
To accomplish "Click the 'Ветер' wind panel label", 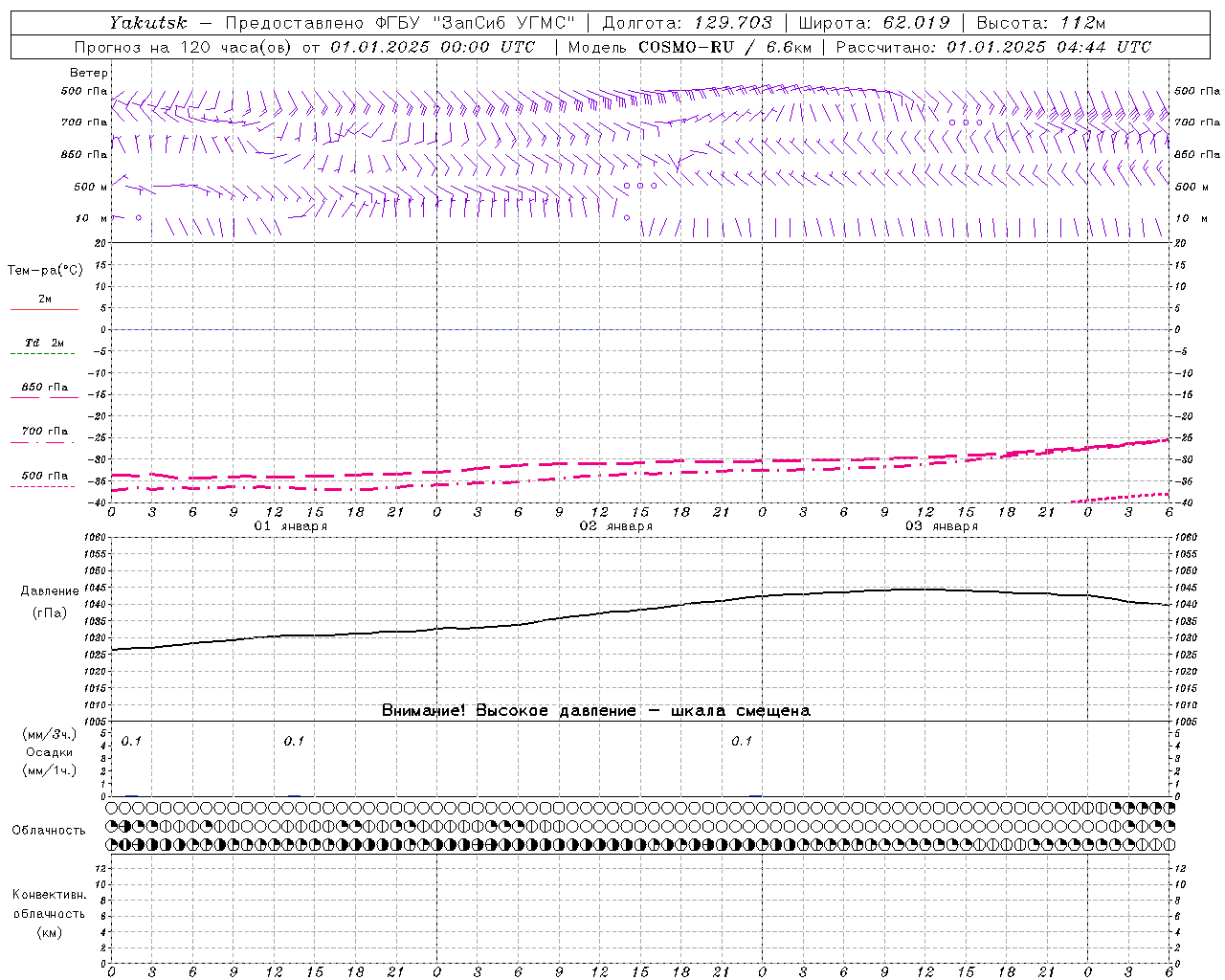I will (89, 73).
